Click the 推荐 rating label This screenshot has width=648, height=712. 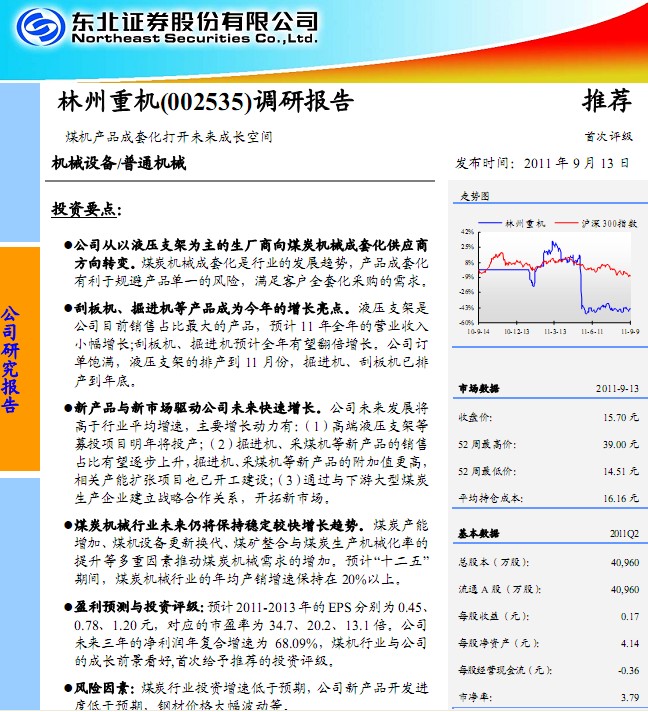pos(607,100)
